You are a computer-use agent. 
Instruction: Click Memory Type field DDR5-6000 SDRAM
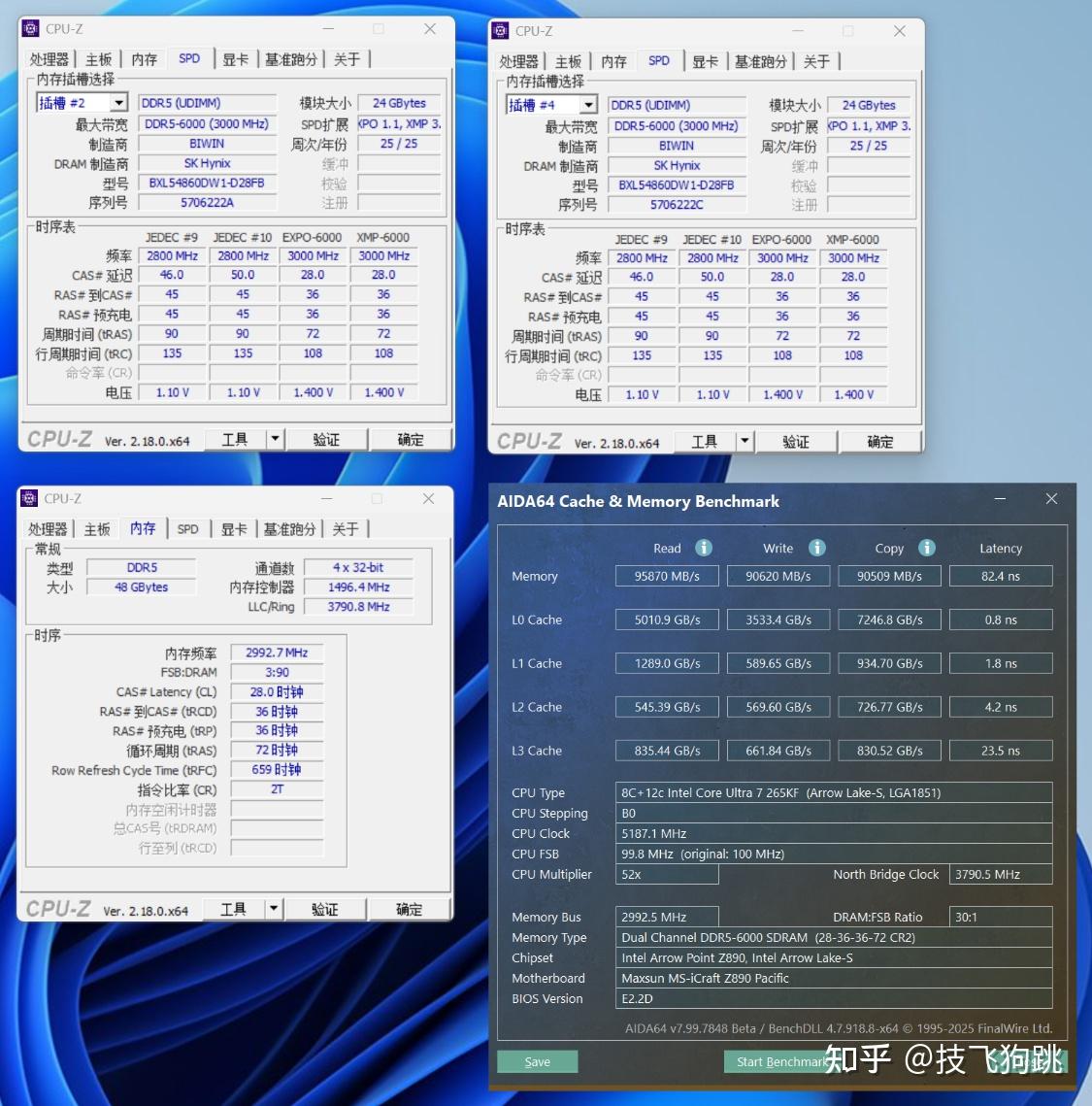[x=833, y=937]
